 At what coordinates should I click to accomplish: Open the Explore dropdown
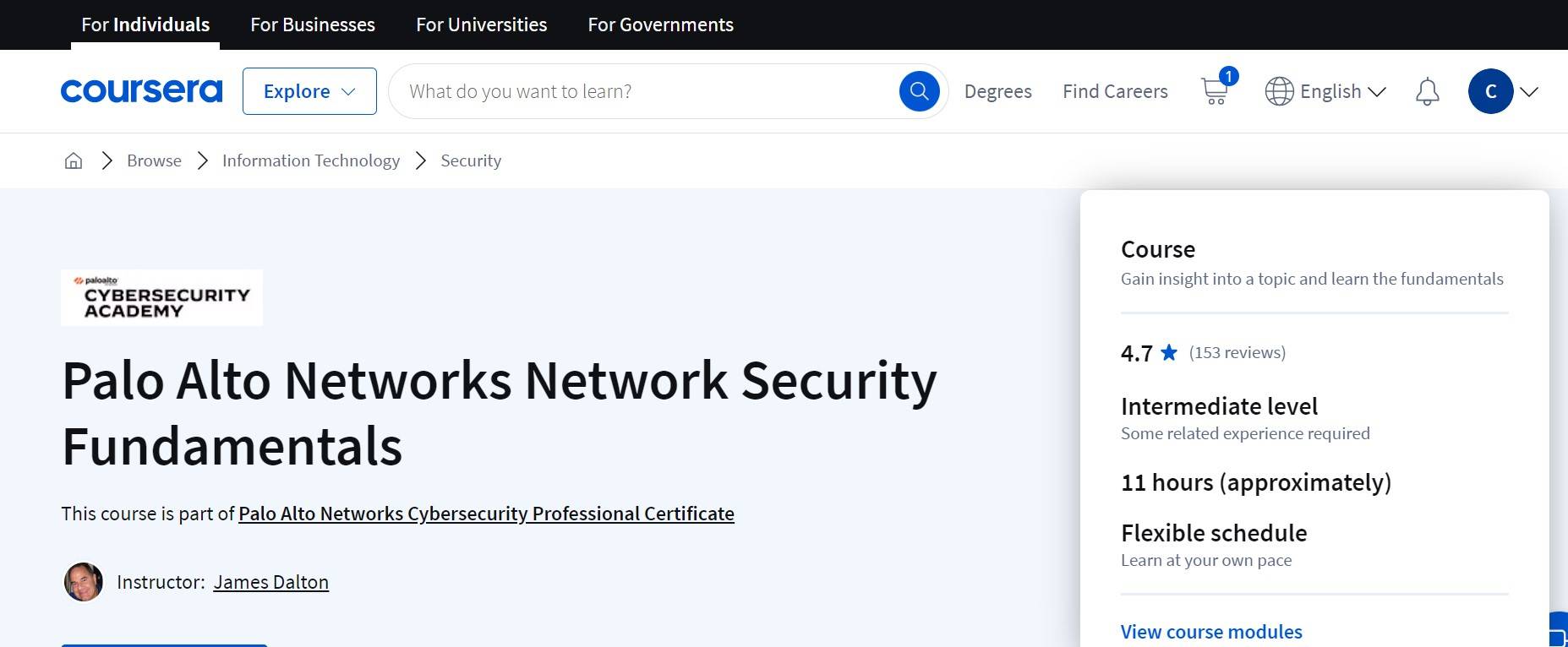(309, 91)
